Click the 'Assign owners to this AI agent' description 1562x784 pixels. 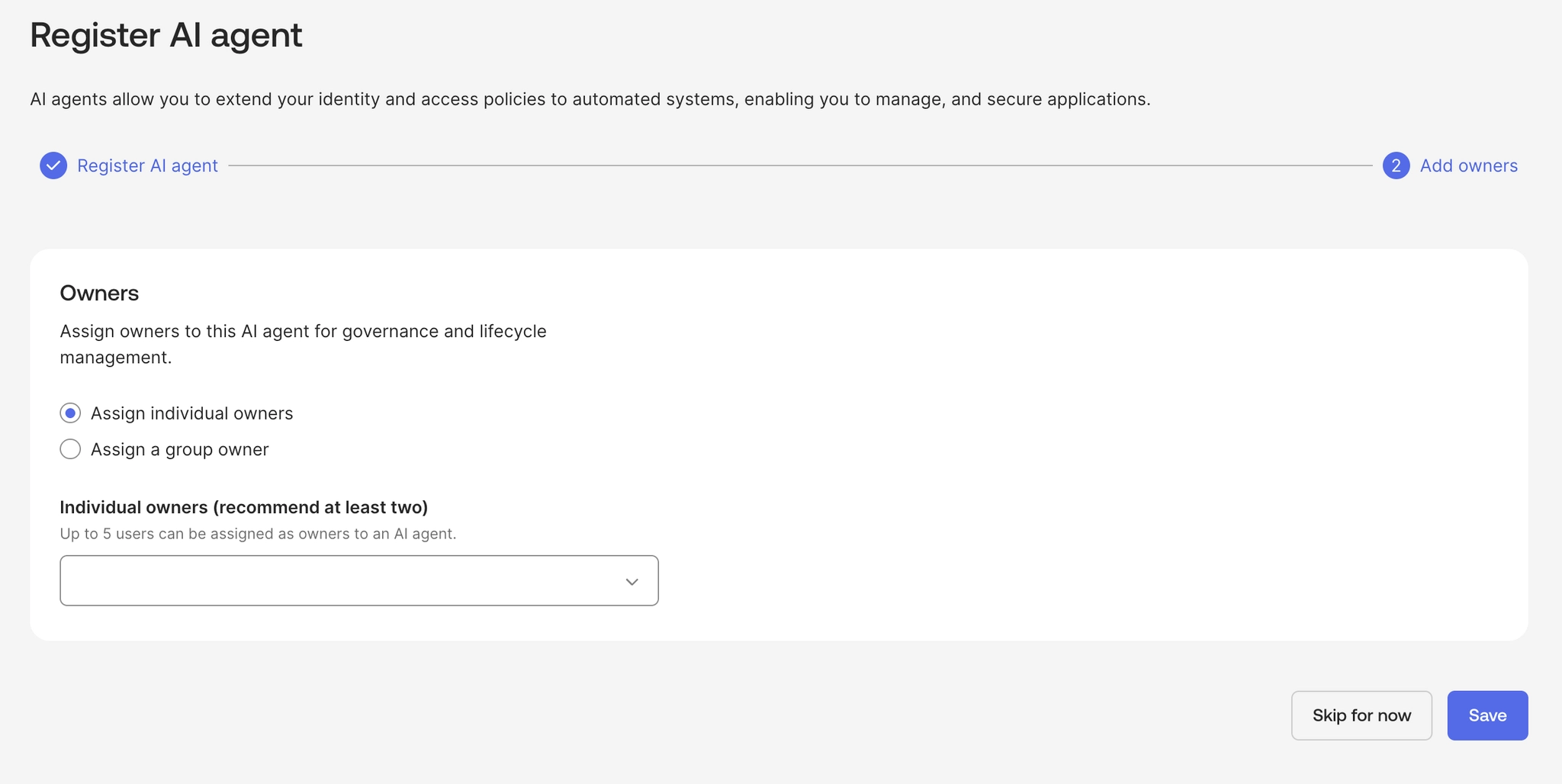(x=303, y=344)
